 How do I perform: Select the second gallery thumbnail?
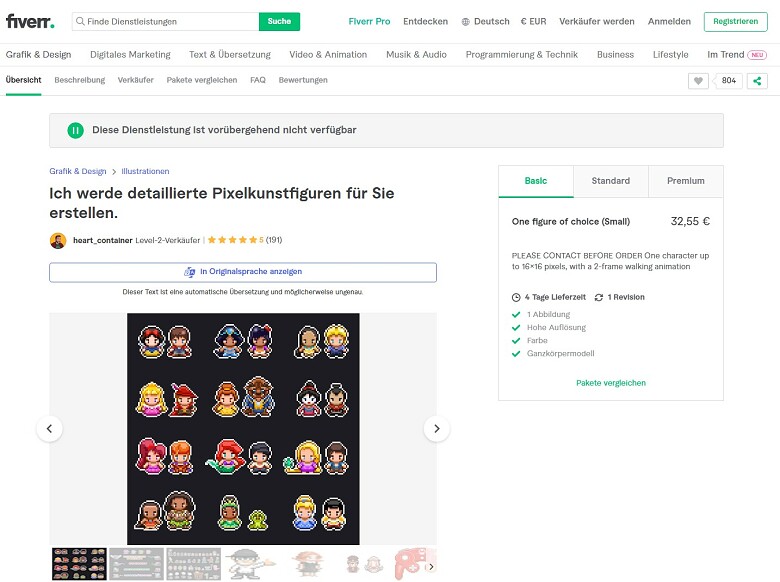pos(136,564)
